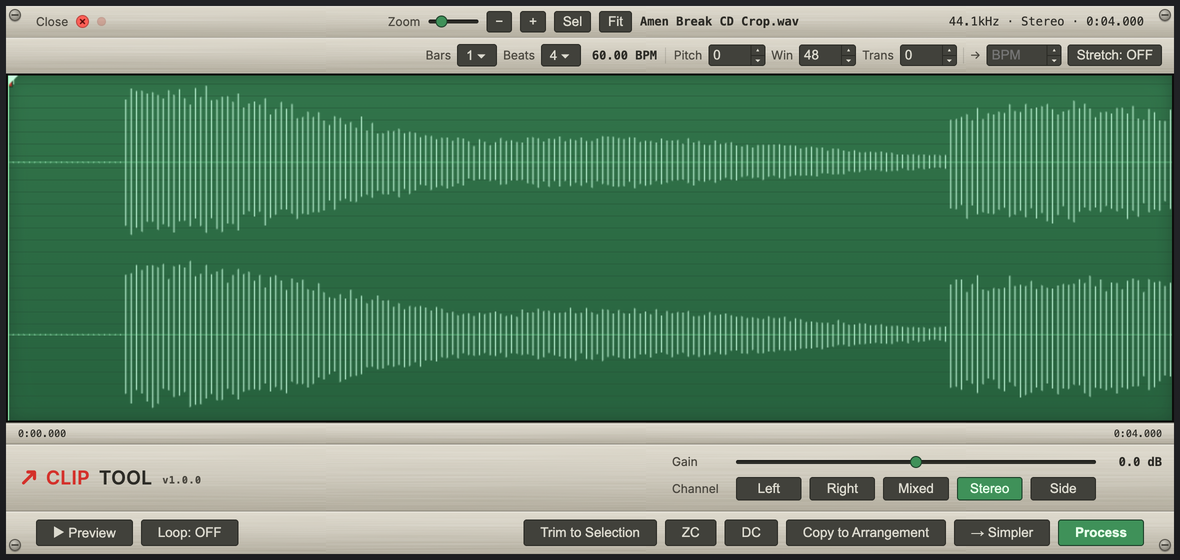The image size is (1180, 560).
Task: Click the Pitch value field
Action: [x=728, y=55]
